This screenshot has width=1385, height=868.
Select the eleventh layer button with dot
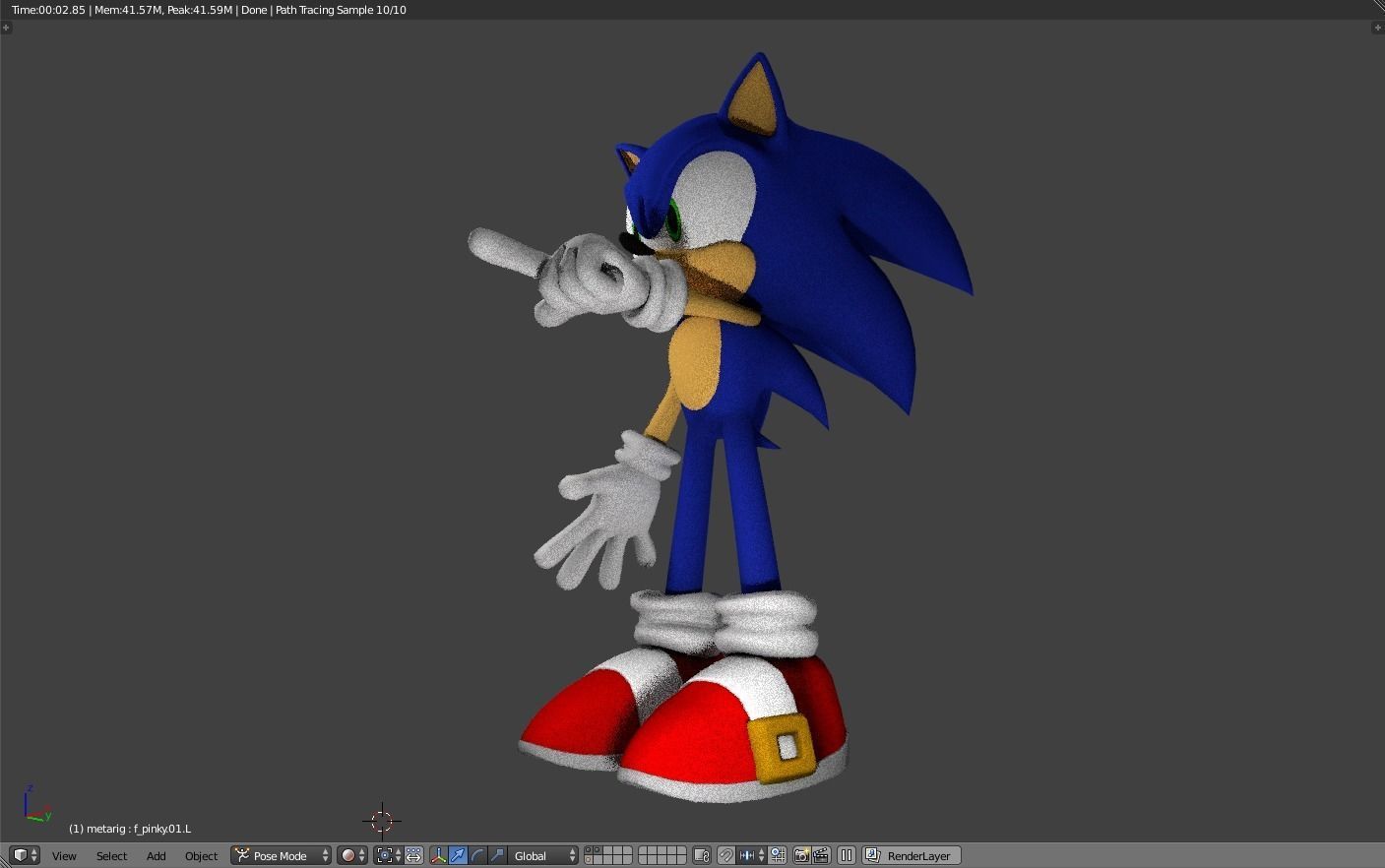(589, 860)
